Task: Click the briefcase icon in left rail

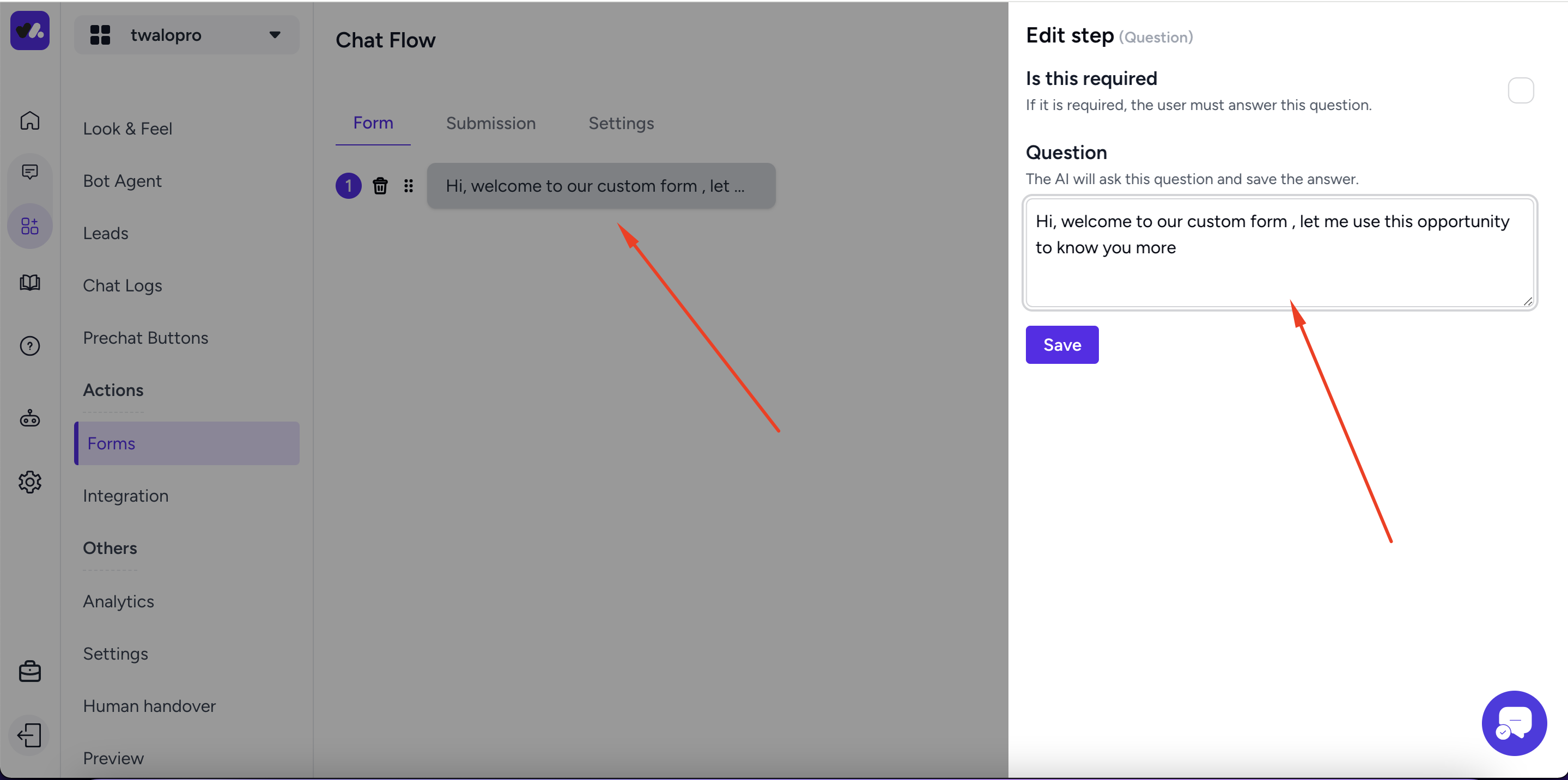Action: pos(30,671)
